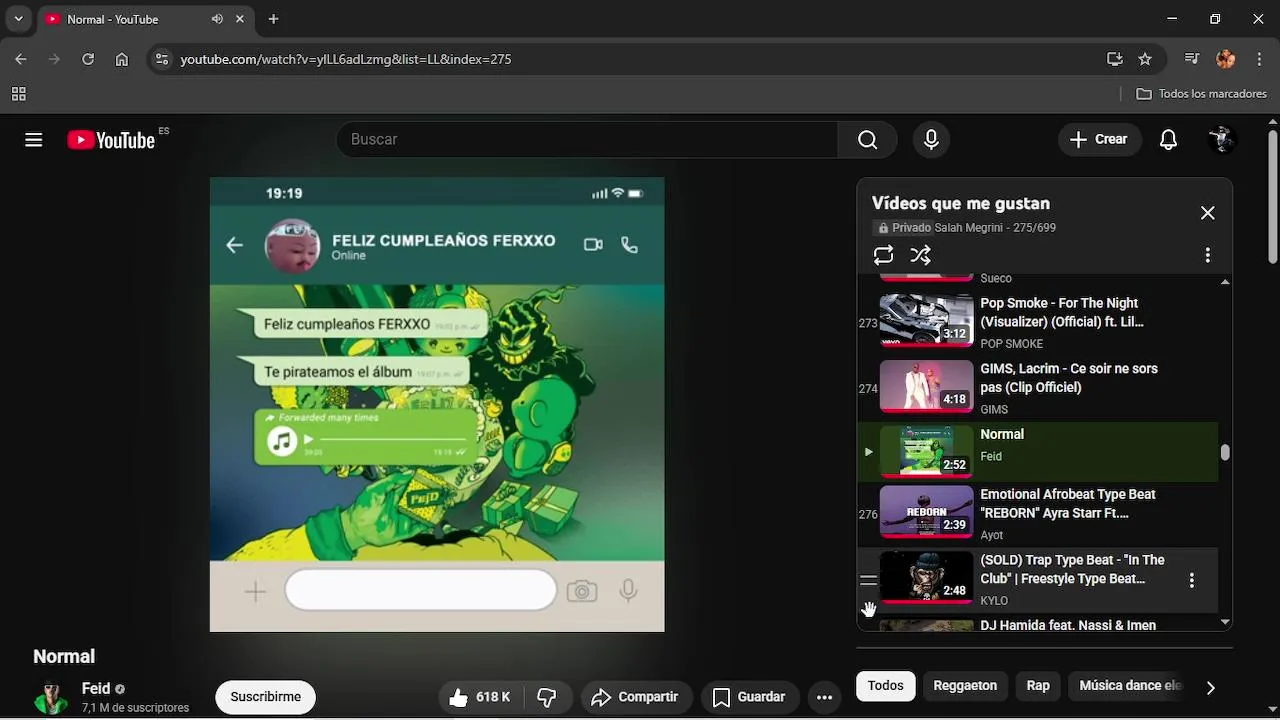1280x720 pixels.
Task: Go to YouTube home via logo
Action: (x=111, y=140)
